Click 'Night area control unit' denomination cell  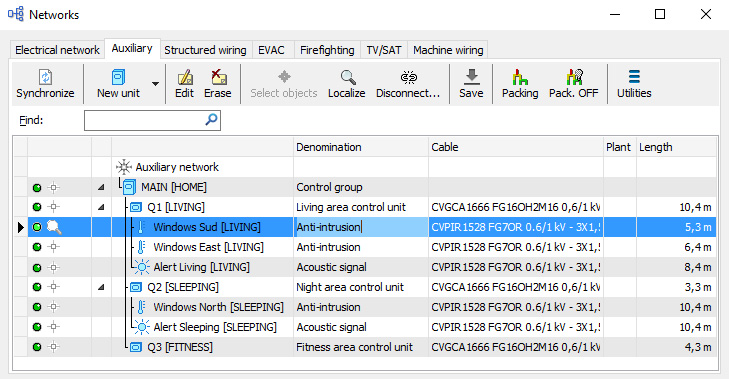point(361,287)
